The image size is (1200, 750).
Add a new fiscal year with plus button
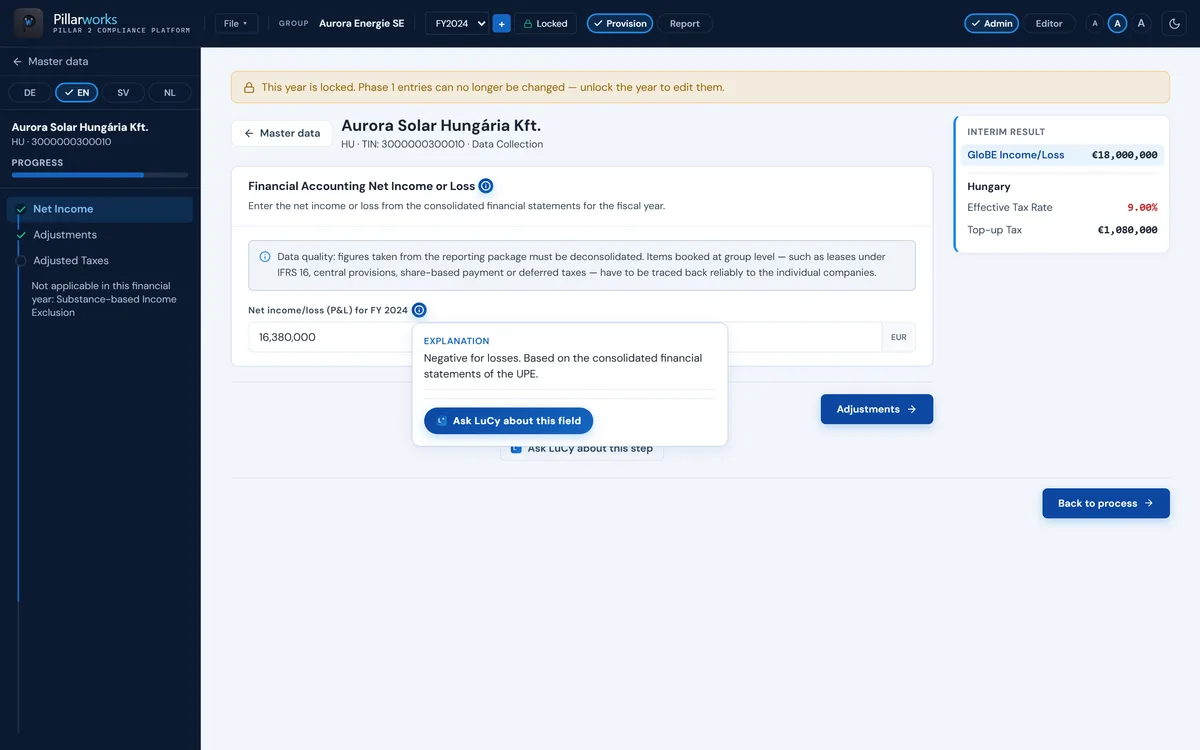[502, 23]
